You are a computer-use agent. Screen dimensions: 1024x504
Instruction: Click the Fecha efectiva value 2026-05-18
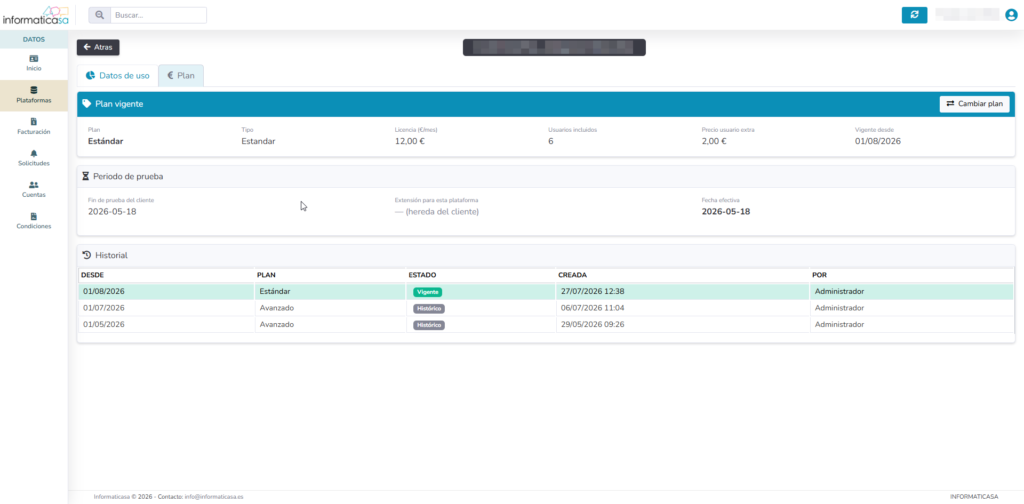[x=726, y=212]
